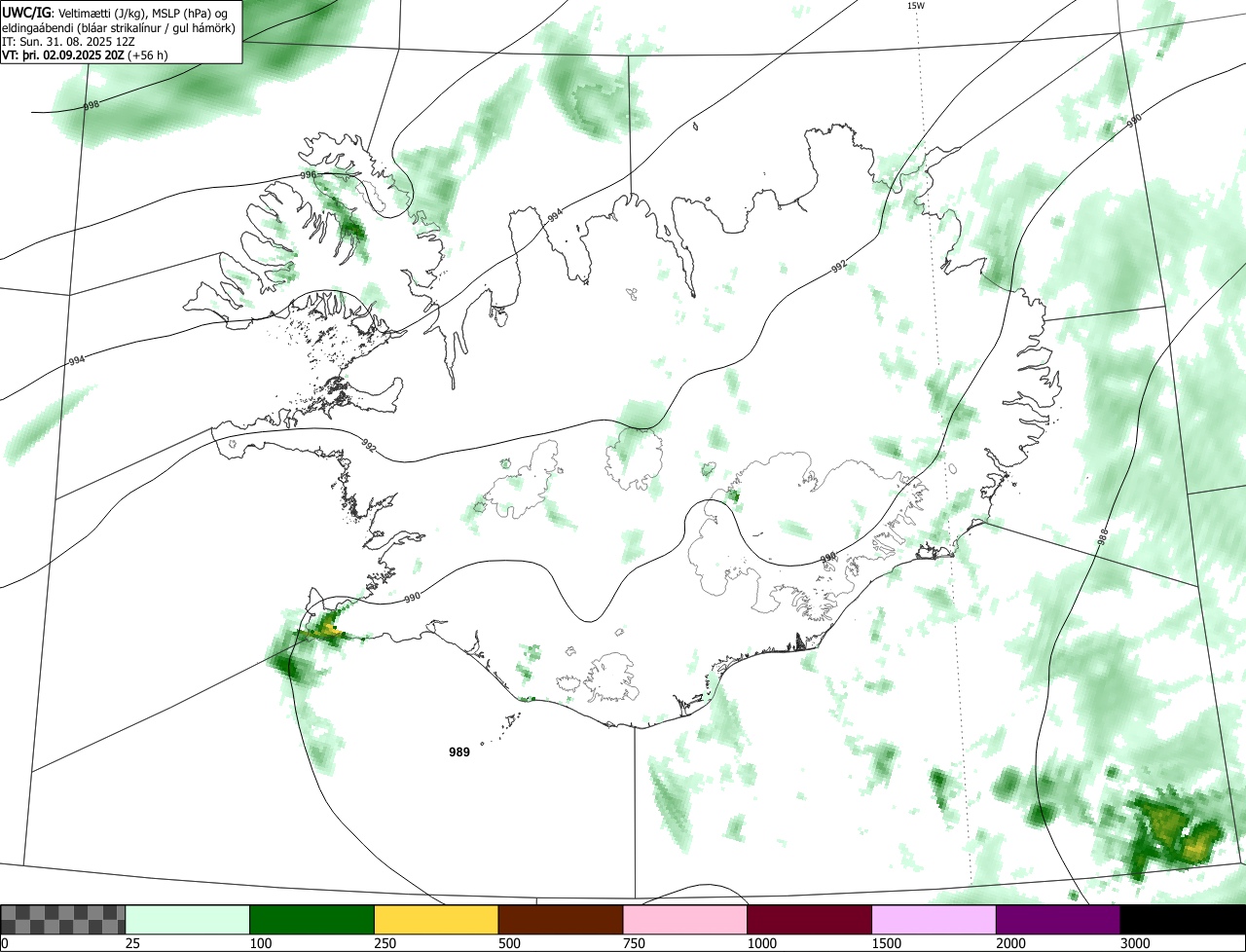The width and height of the screenshot is (1246, 952).
Task: Click the gray checkered 0–25 legend swatch
Action: tap(63, 920)
